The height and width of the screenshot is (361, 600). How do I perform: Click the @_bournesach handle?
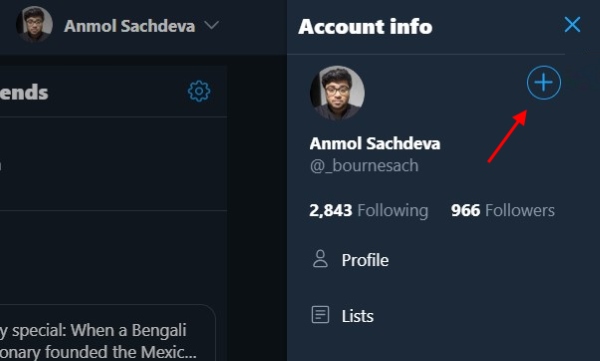click(x=364, y=166)
